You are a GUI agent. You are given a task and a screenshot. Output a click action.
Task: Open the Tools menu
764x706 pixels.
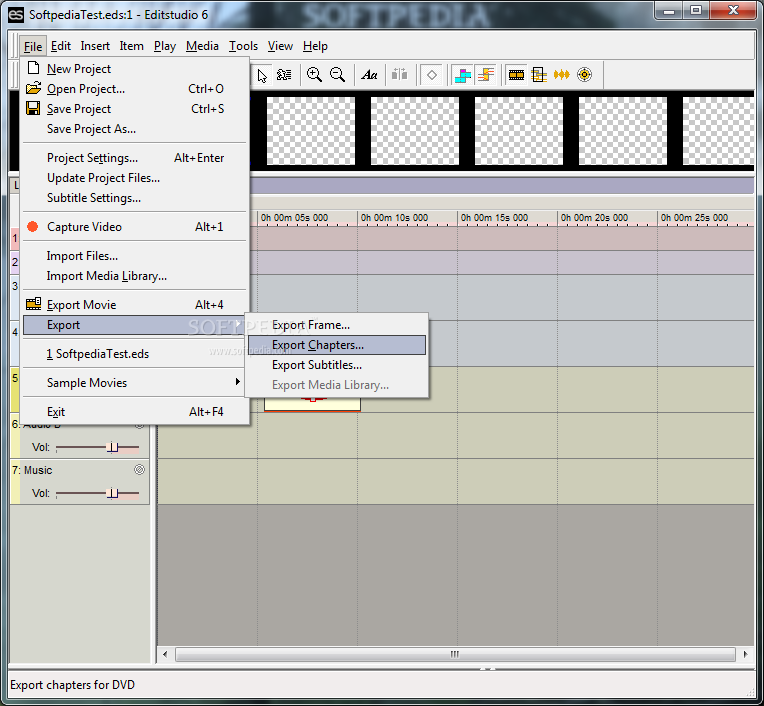tap(243, 46)
